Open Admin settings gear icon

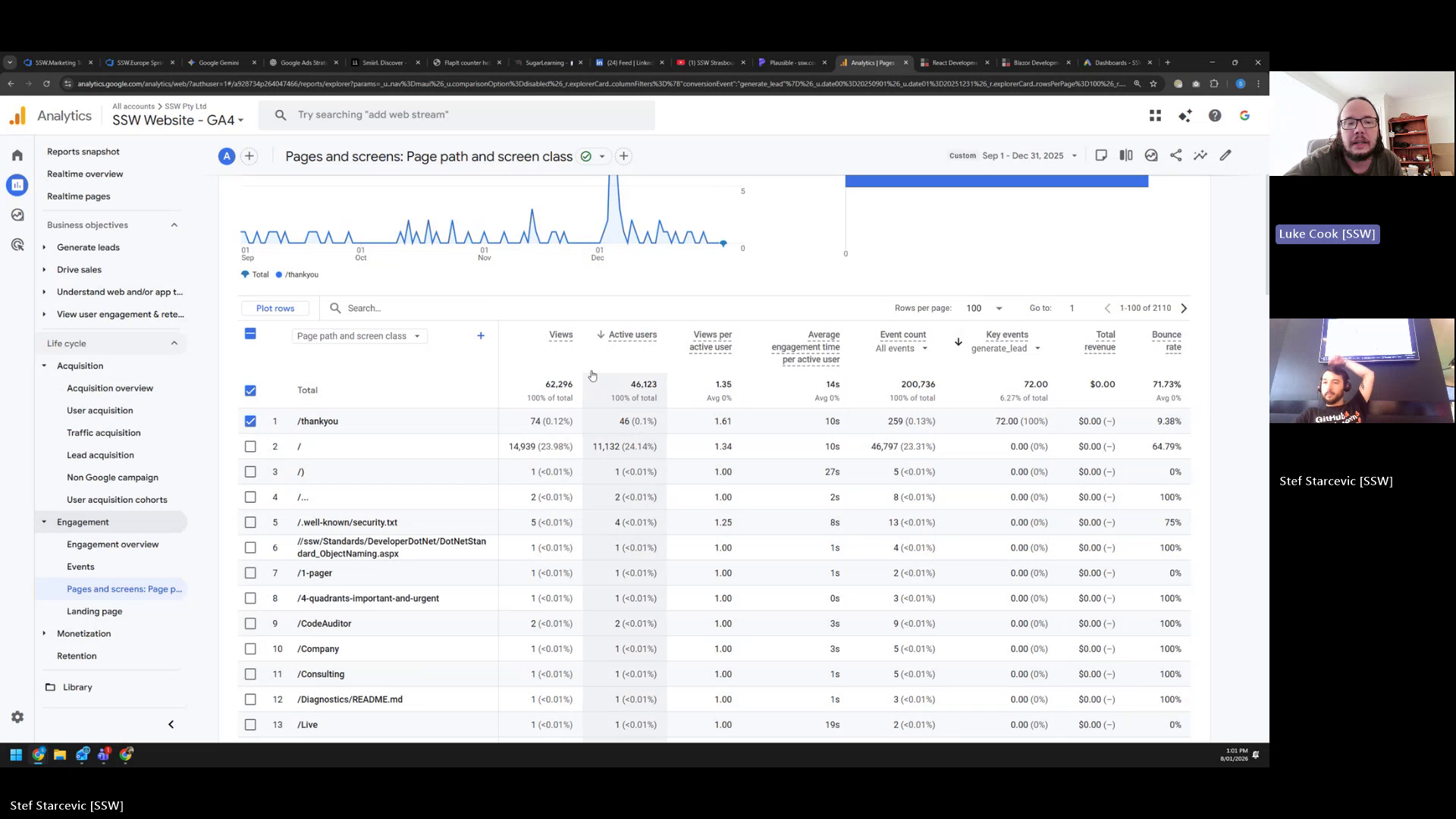click(x=17, y=717)
